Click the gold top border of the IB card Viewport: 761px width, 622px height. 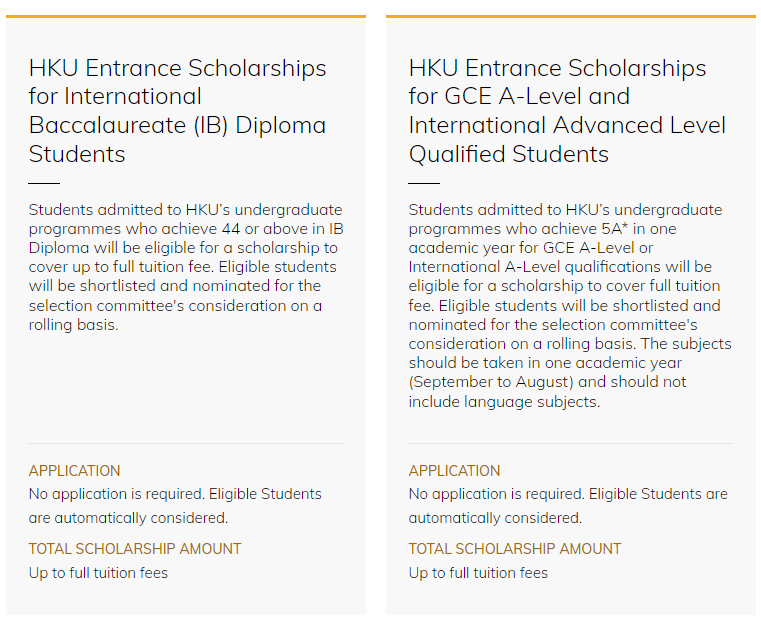pos(186,16)
